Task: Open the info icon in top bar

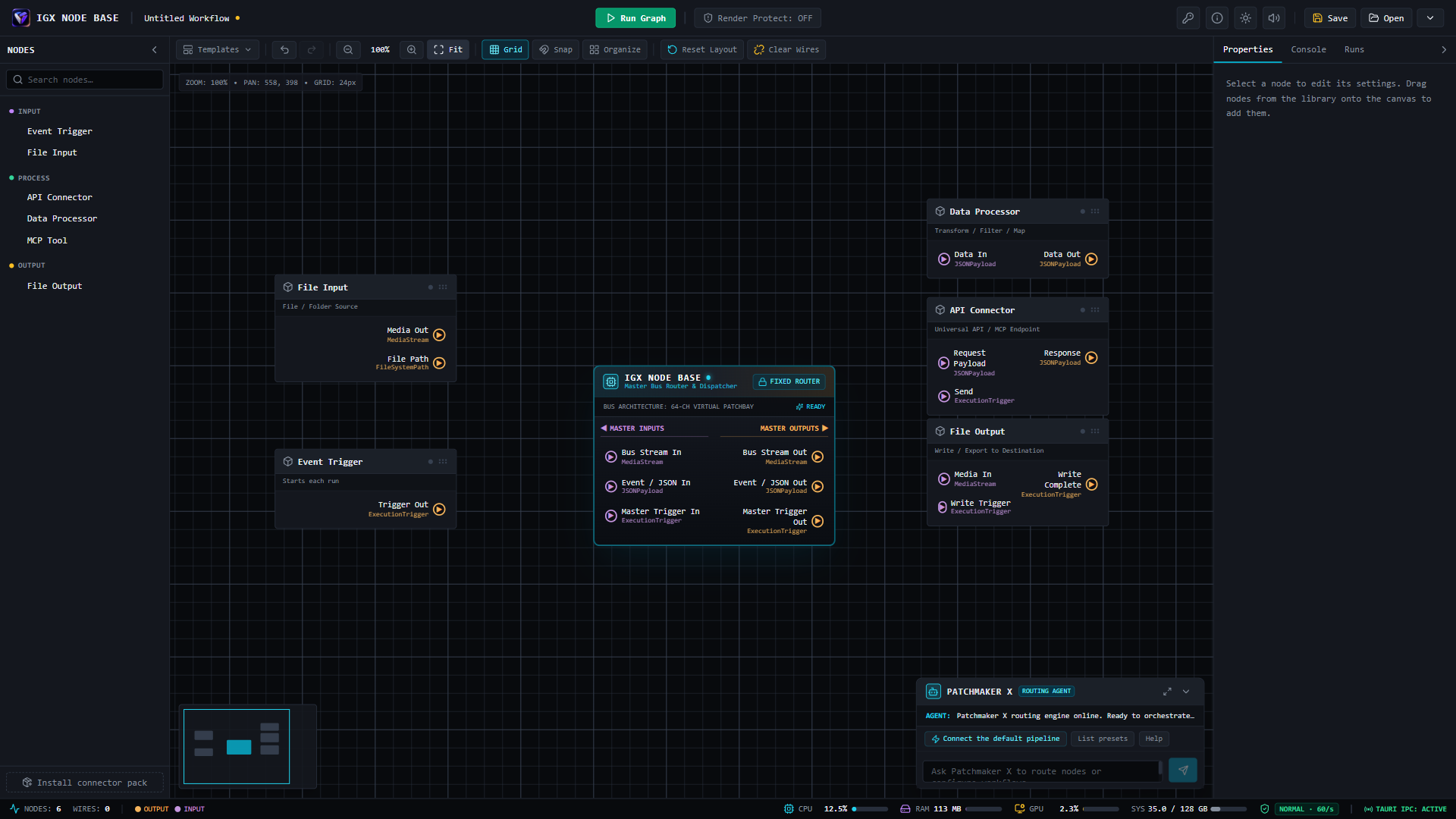Action: tap(1217, 18)
